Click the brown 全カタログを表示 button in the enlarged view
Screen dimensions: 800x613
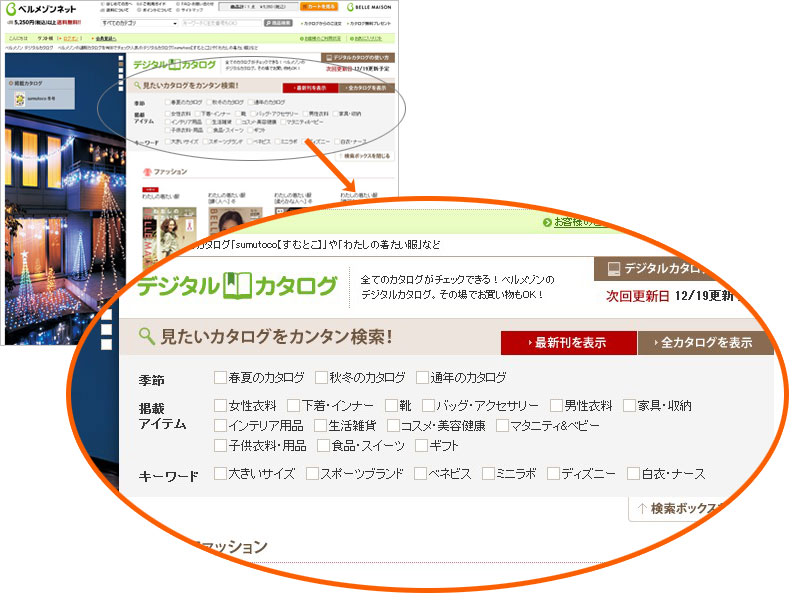pyautogui.click(x=706, y=342)
